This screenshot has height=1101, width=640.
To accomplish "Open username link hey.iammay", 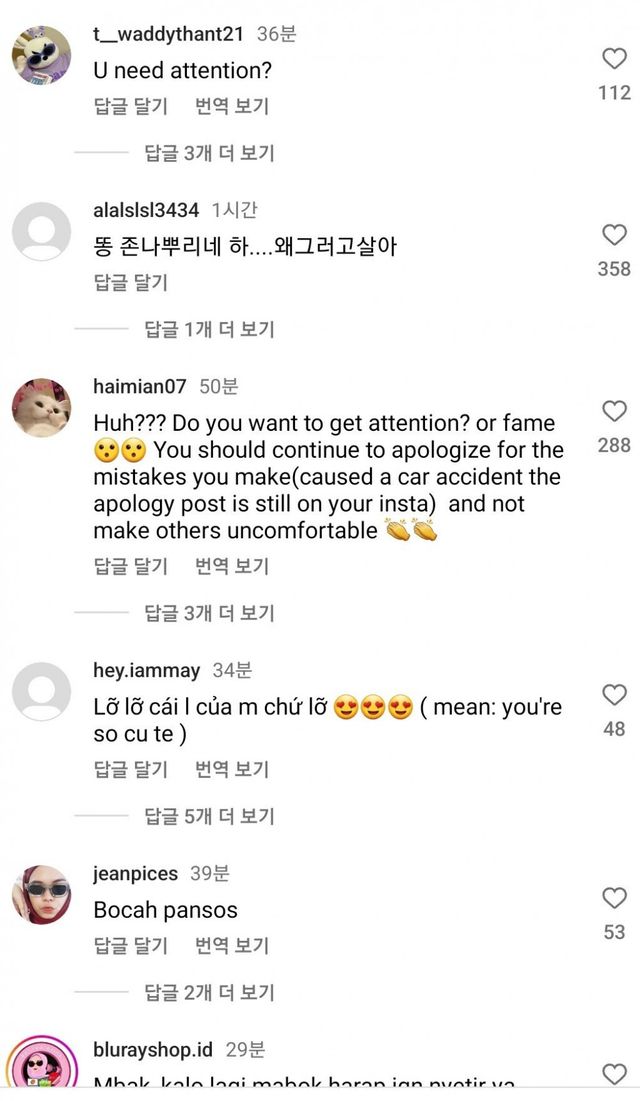I will [x=146, y=670].
